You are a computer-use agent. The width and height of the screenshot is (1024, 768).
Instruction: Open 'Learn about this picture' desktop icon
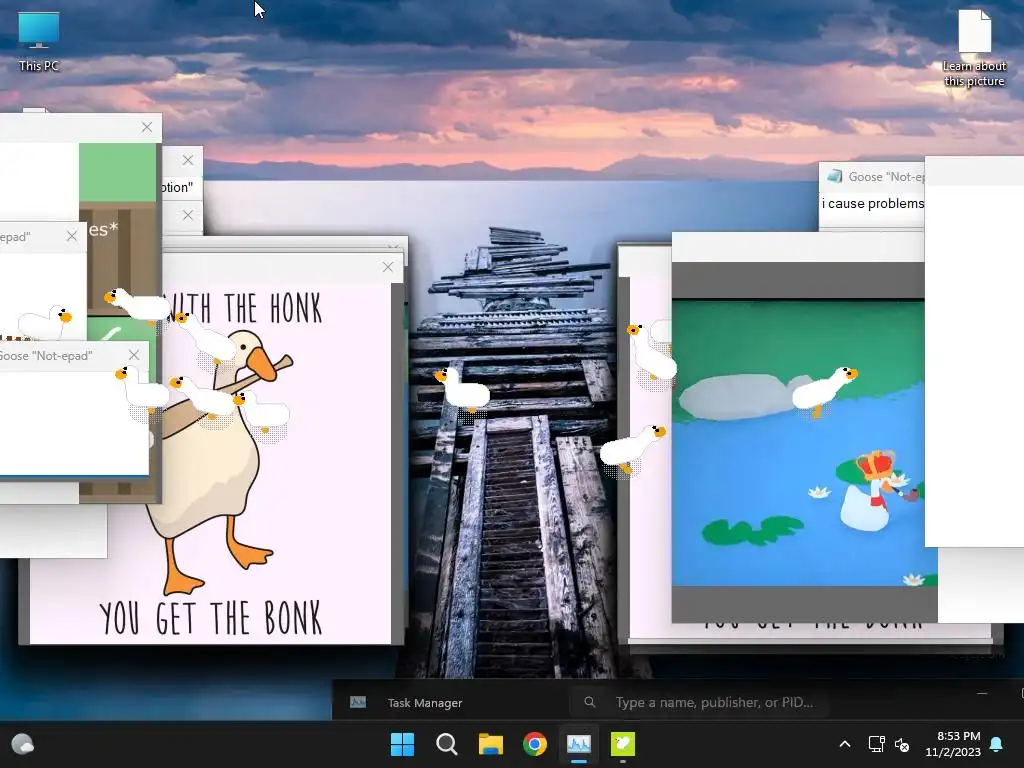tap(974, 49)
